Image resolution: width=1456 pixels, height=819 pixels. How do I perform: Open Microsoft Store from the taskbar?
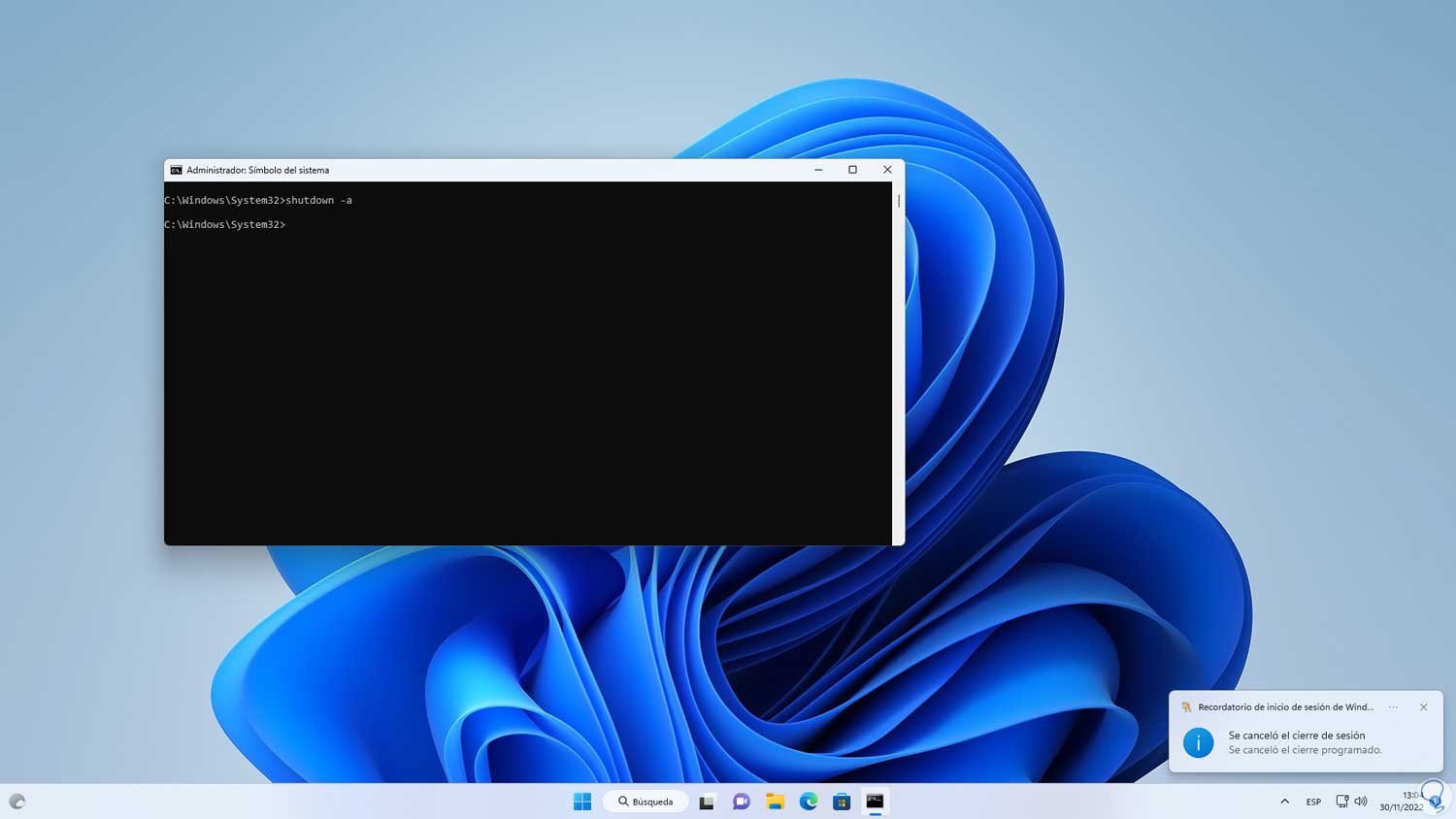tap(842, 802)
